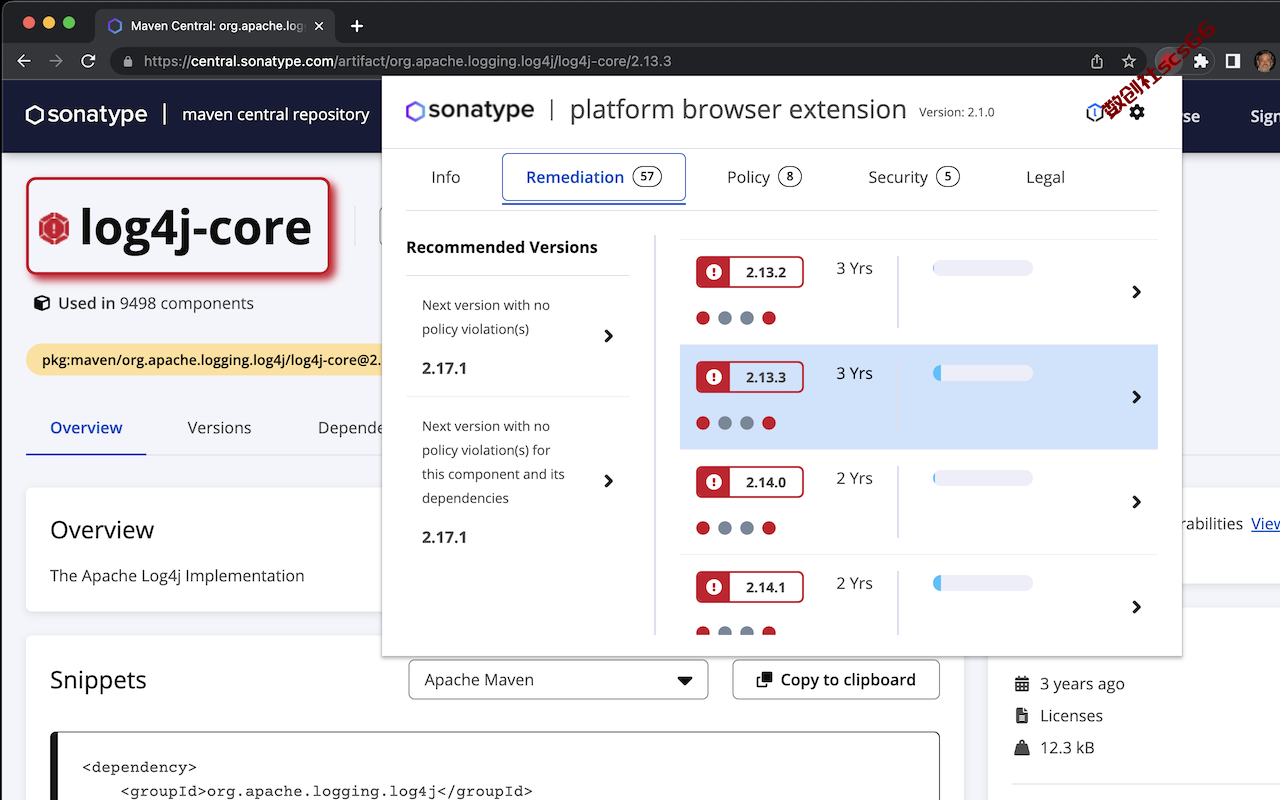
Task: Click the Chrome profile avatar
Action: [x=1265, y=61]
